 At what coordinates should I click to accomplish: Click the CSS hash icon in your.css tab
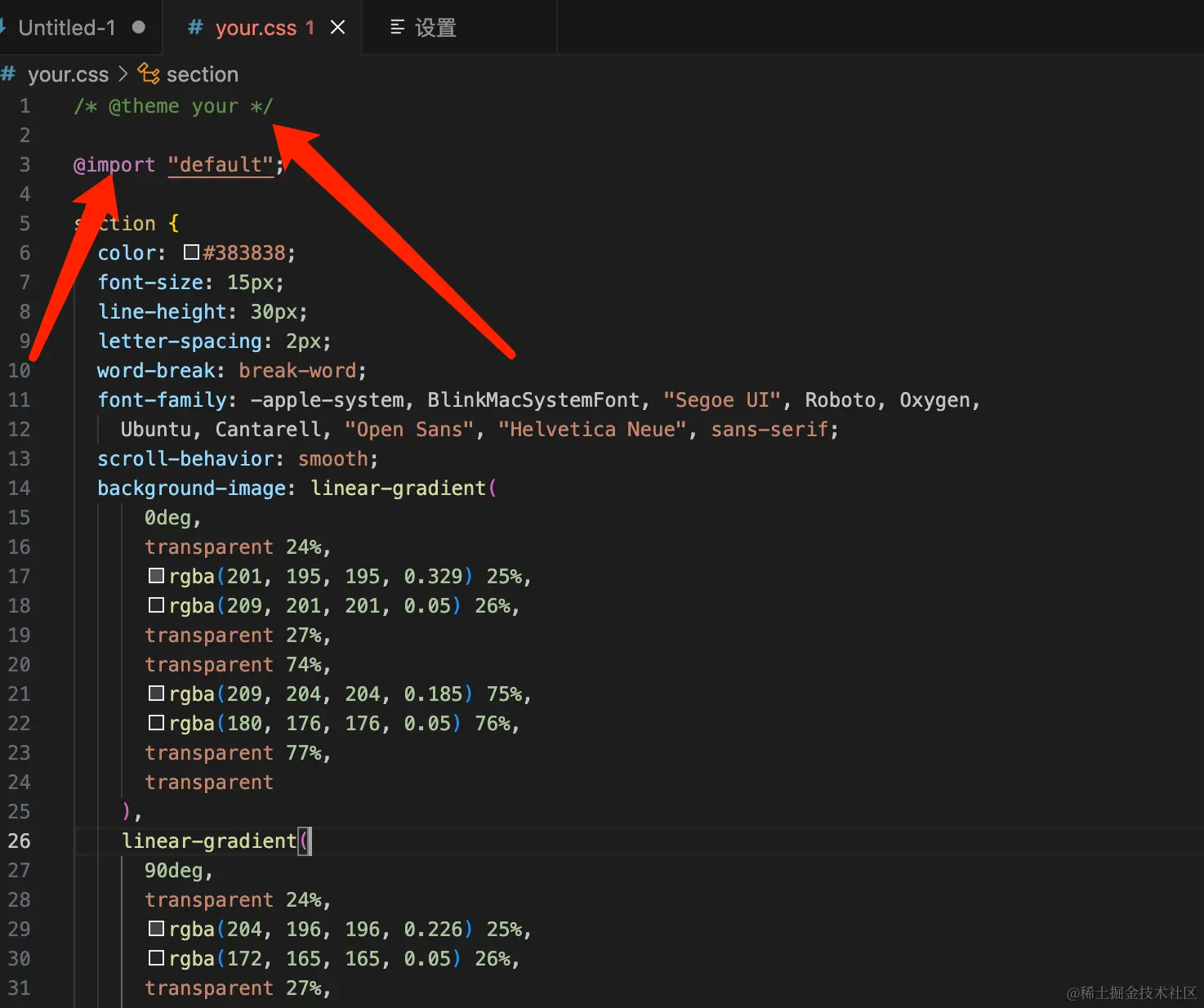point(195,28)
